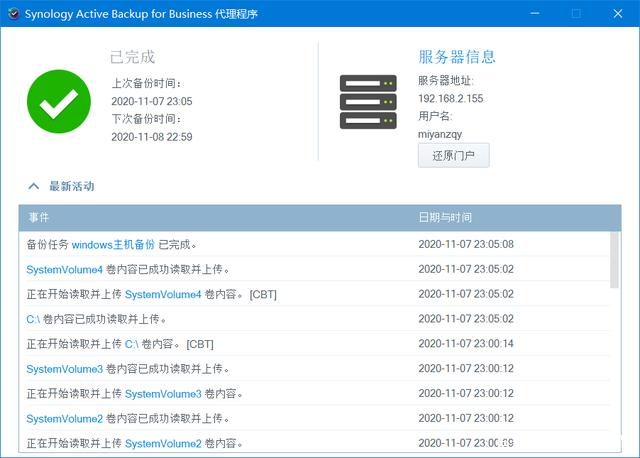Click SystemVolume3 link in 正在开始读取 row

click(163, 394)
